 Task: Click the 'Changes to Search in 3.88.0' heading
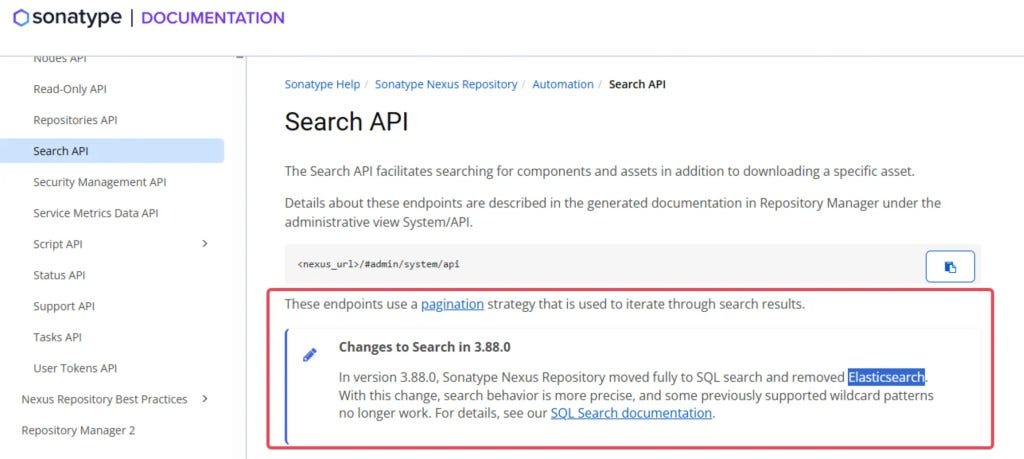pos(424,347)
